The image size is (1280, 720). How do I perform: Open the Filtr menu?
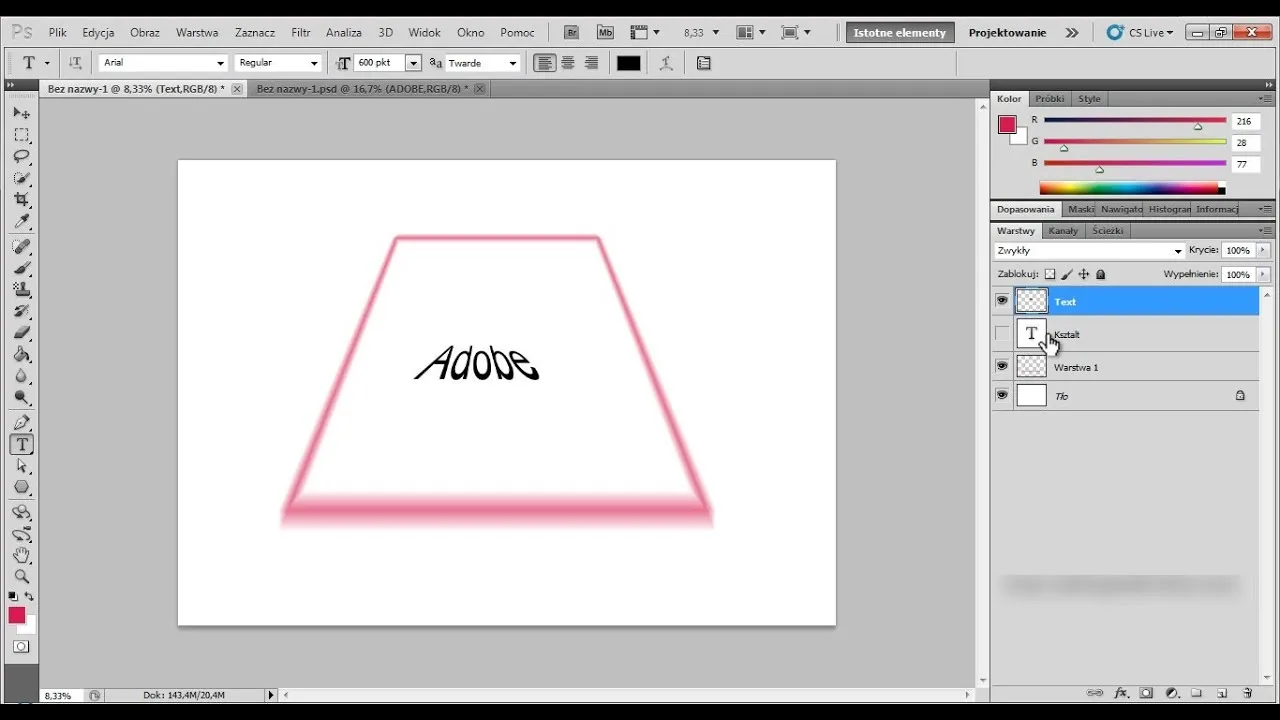tap(300, 33)
